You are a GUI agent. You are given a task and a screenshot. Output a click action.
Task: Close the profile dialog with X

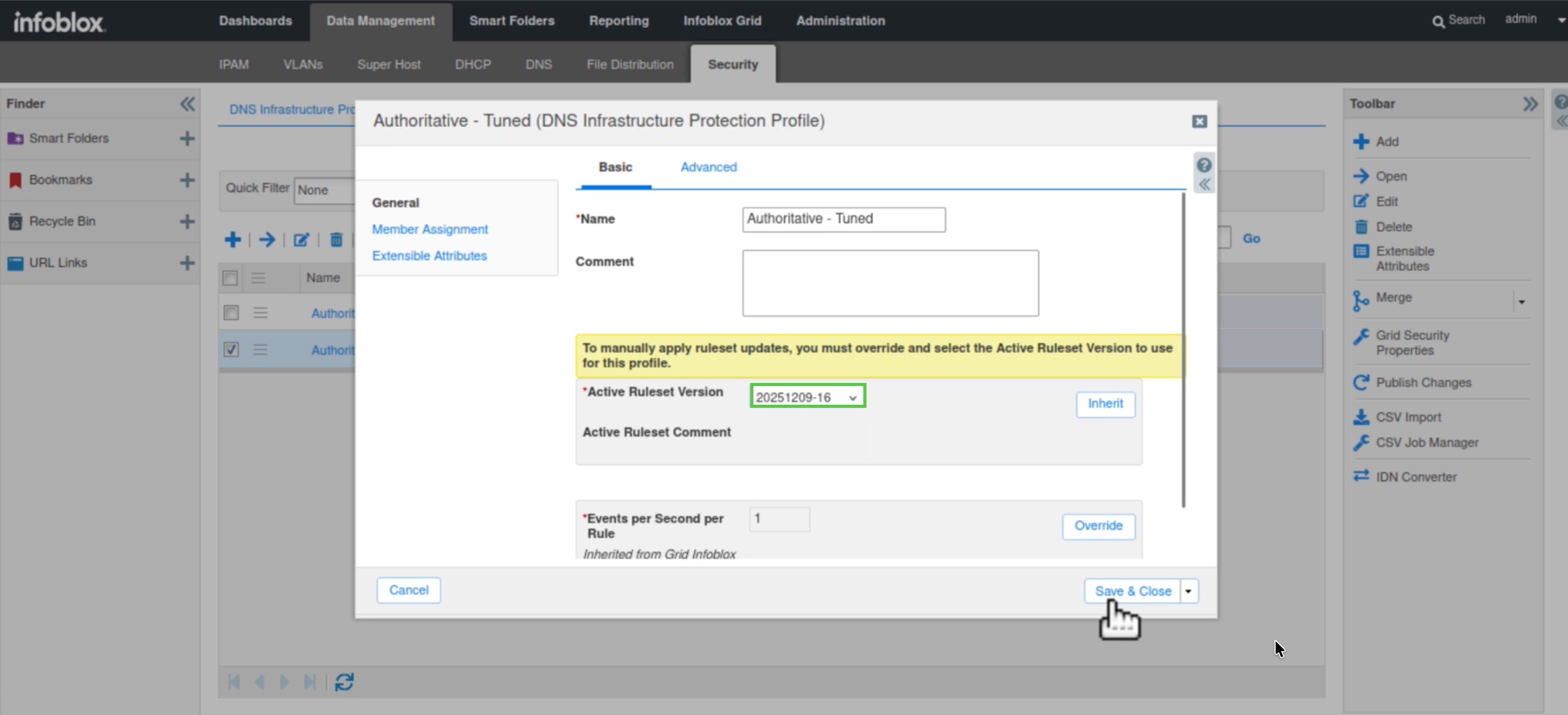(x=1199, y=122)
